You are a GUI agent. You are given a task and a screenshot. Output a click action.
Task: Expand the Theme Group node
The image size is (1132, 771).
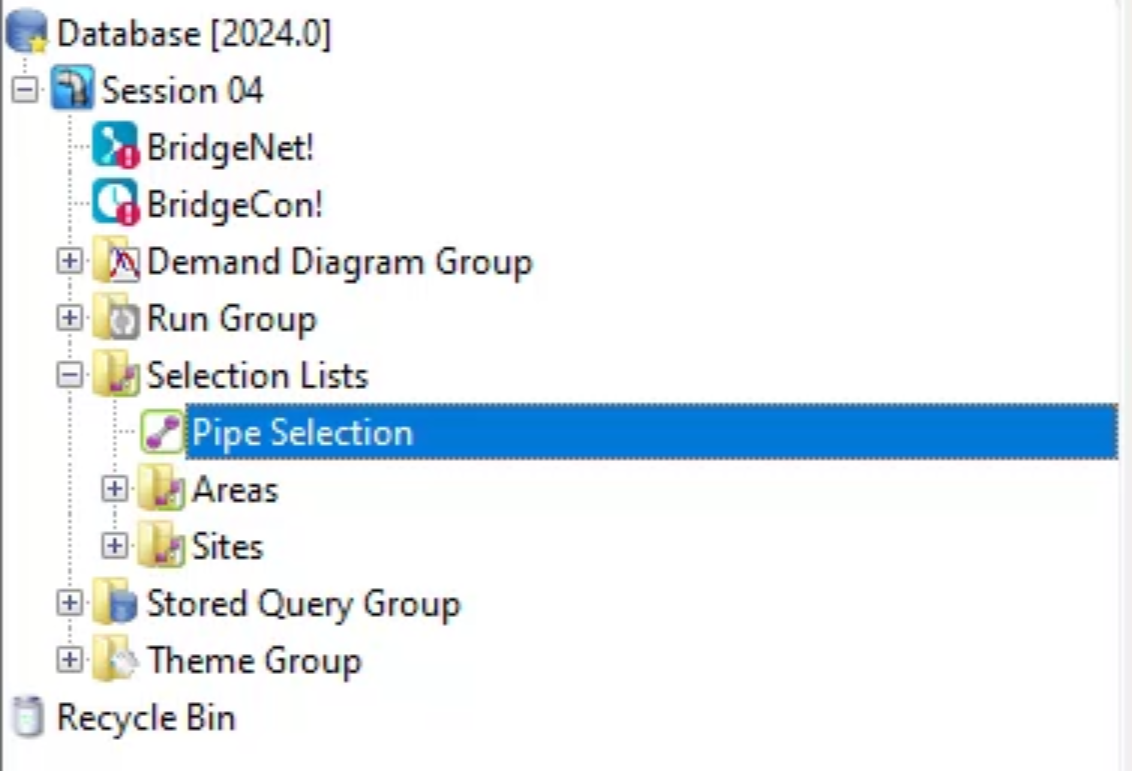(69, 659)
